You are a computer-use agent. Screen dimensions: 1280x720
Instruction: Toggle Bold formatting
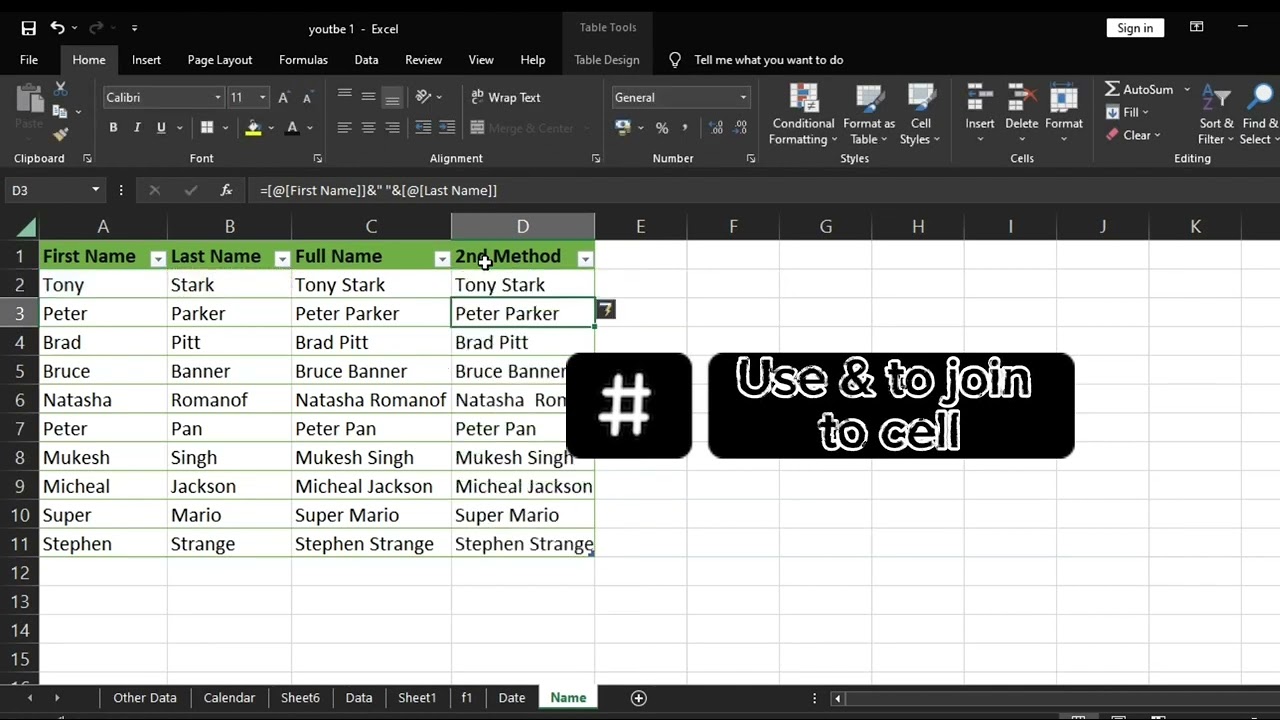coord(113,128)
